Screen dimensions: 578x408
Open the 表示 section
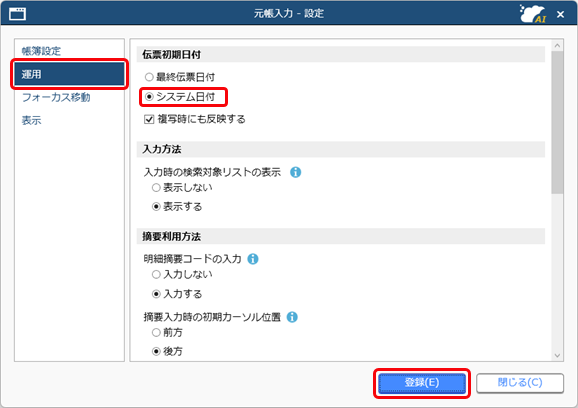31,120
